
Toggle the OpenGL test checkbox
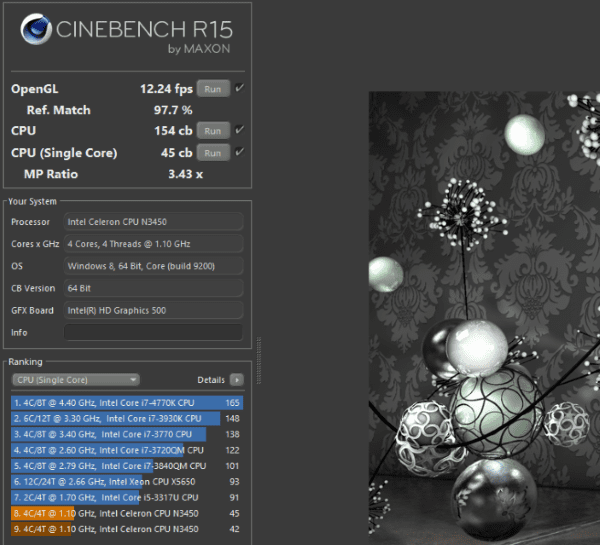point(240,88)
